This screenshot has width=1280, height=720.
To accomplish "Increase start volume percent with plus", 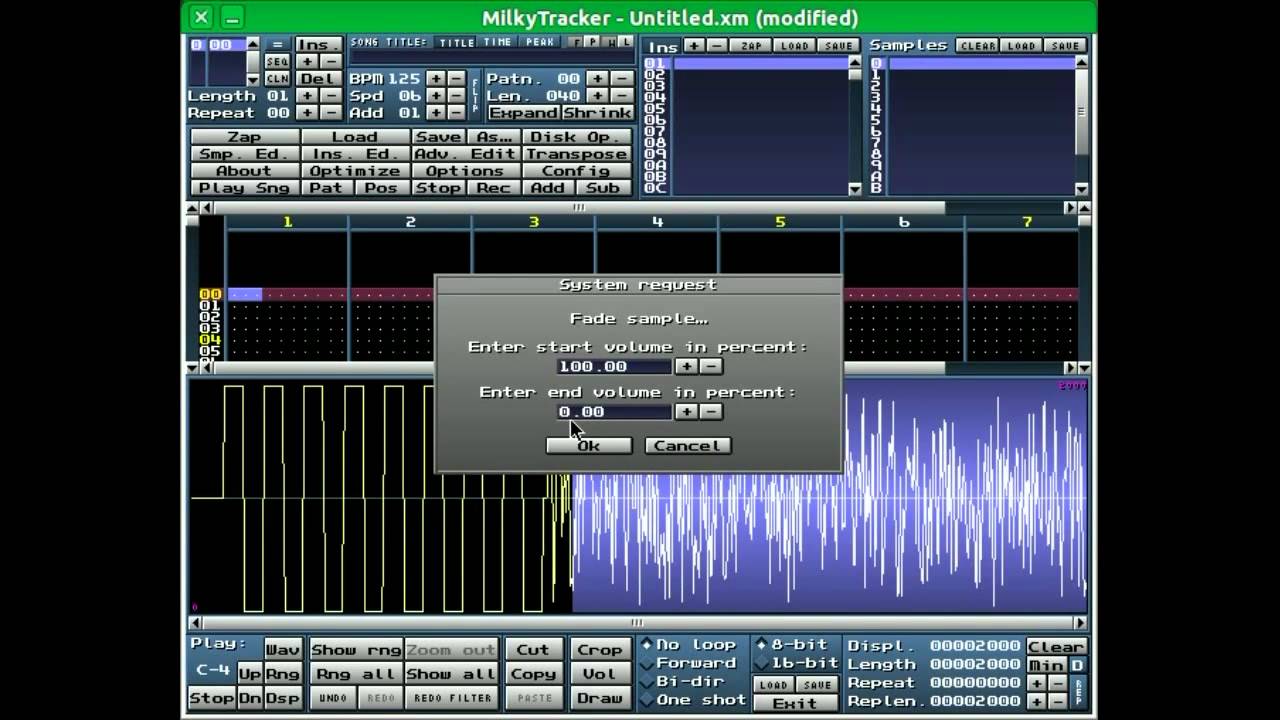I will (687, 367).
